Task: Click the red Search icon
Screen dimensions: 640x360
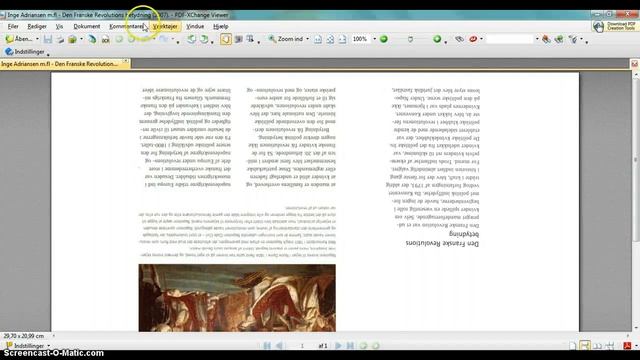Action: (x=473, y=39)
